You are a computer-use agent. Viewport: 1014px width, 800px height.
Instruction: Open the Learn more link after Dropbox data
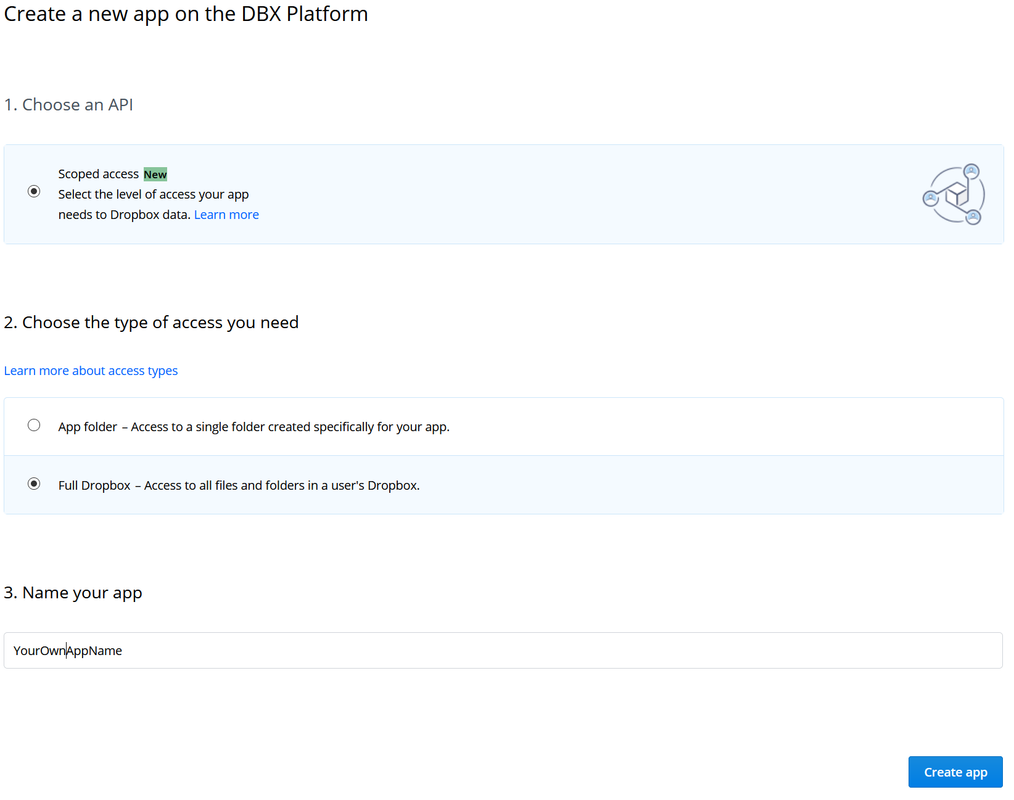coord(226,215)
